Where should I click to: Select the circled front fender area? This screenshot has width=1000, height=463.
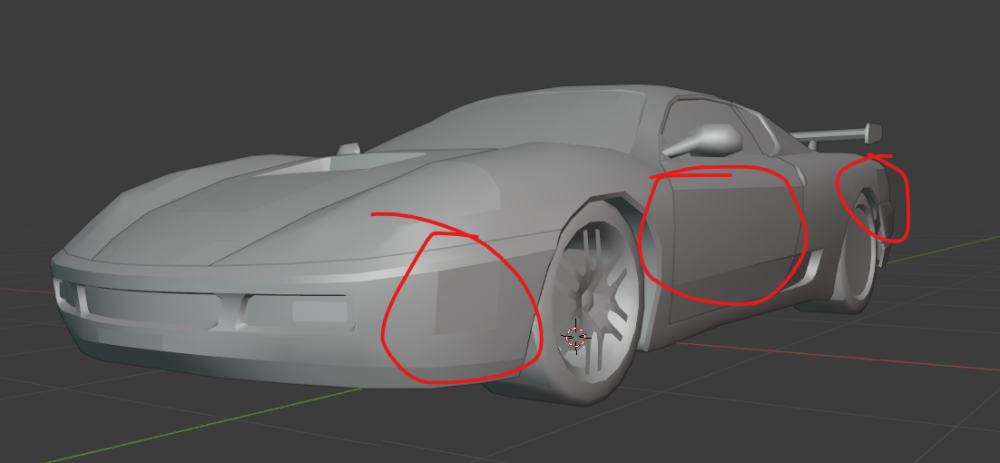coord(460,305)
